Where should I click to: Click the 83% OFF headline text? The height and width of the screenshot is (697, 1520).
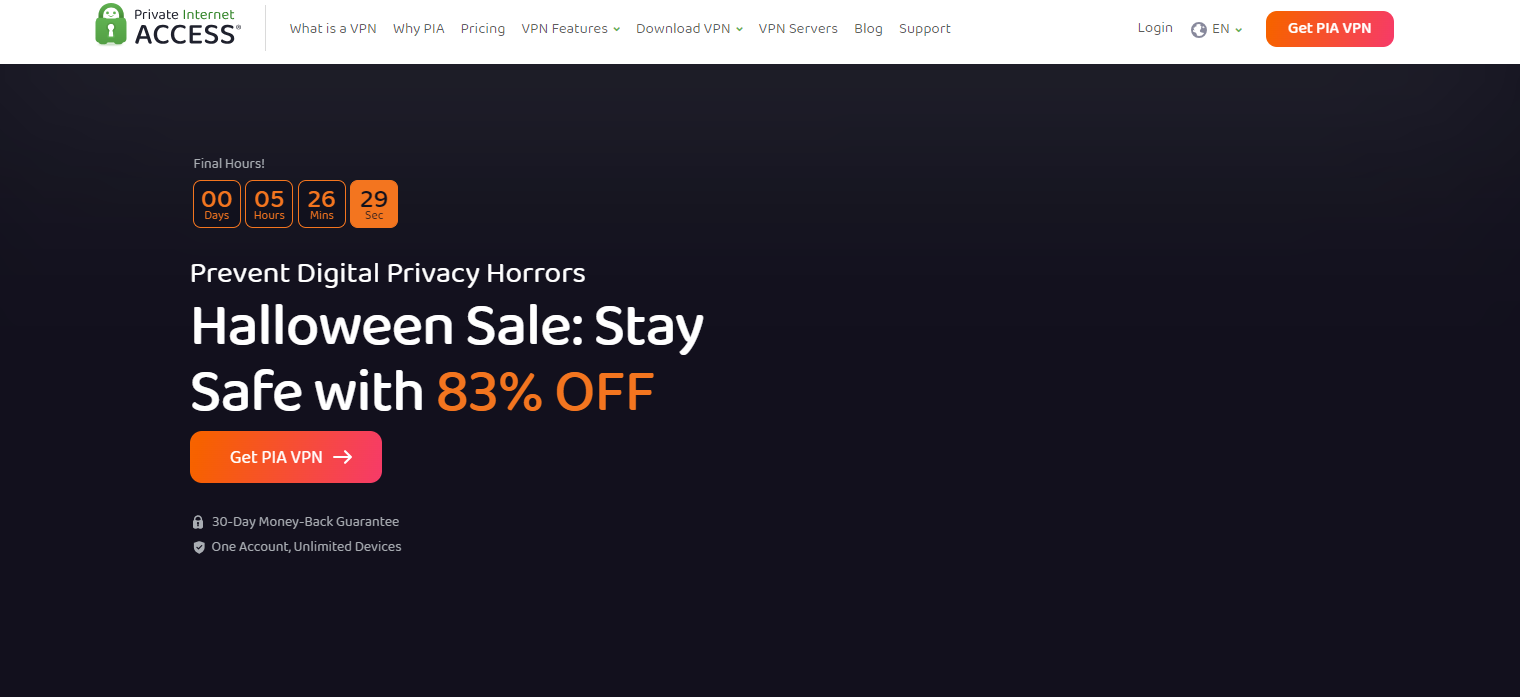pos(545,392)
